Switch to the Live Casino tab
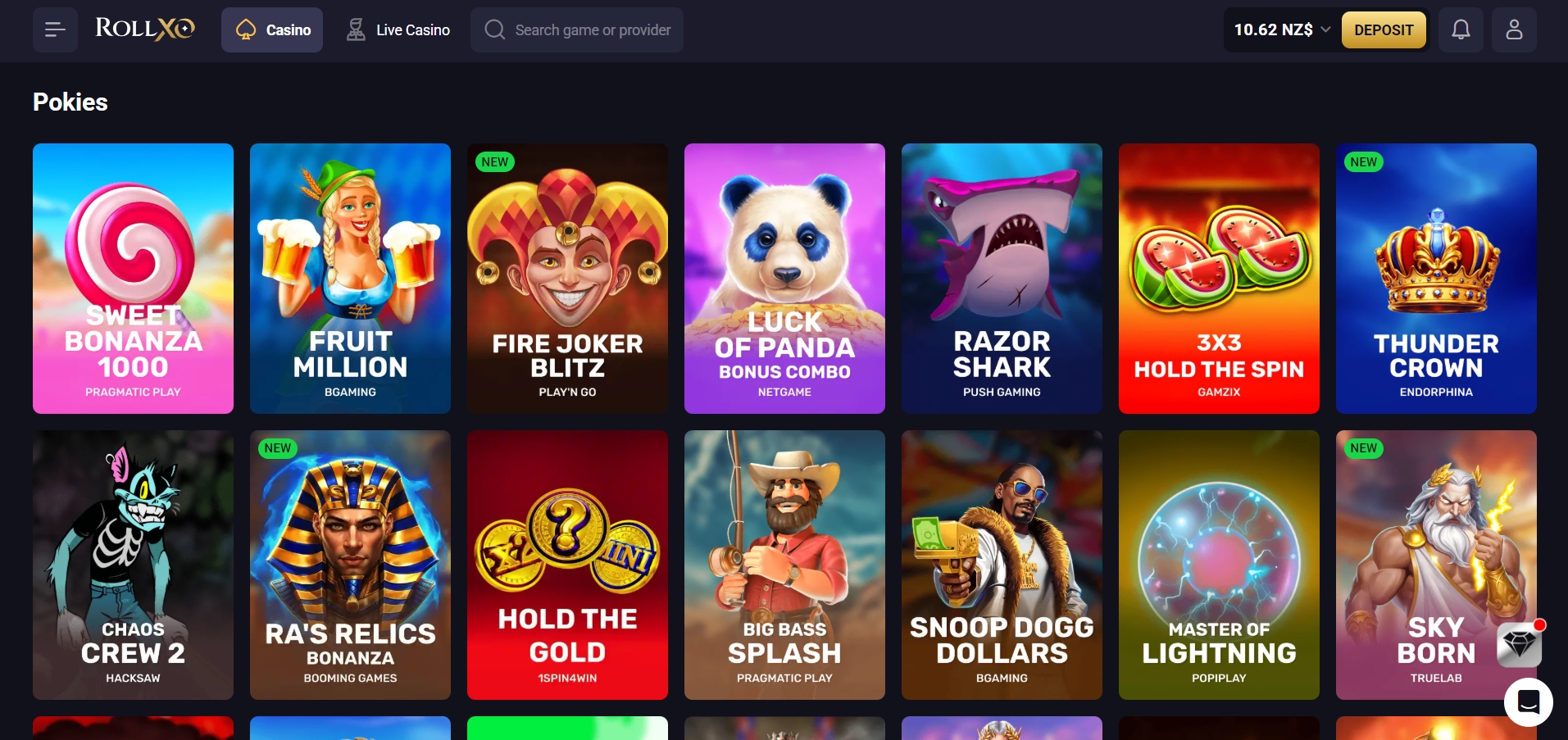This screenshot has height=740, width=1568. 398,30
